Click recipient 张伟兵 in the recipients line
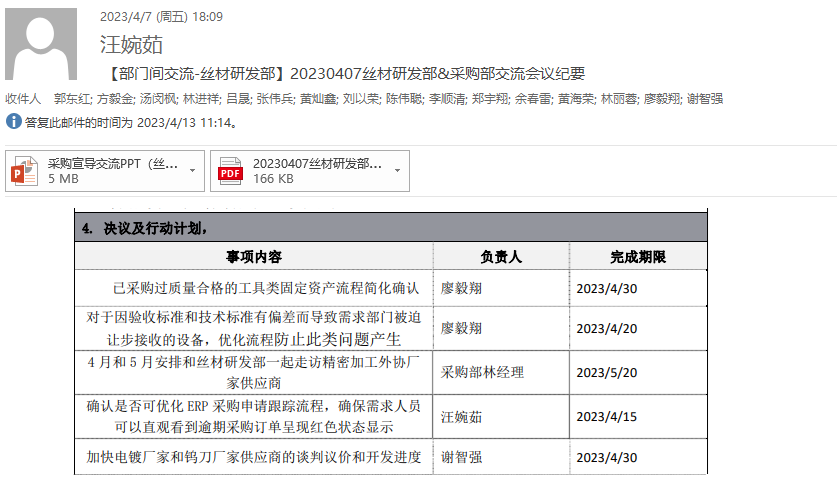 (x=274, y=99)
